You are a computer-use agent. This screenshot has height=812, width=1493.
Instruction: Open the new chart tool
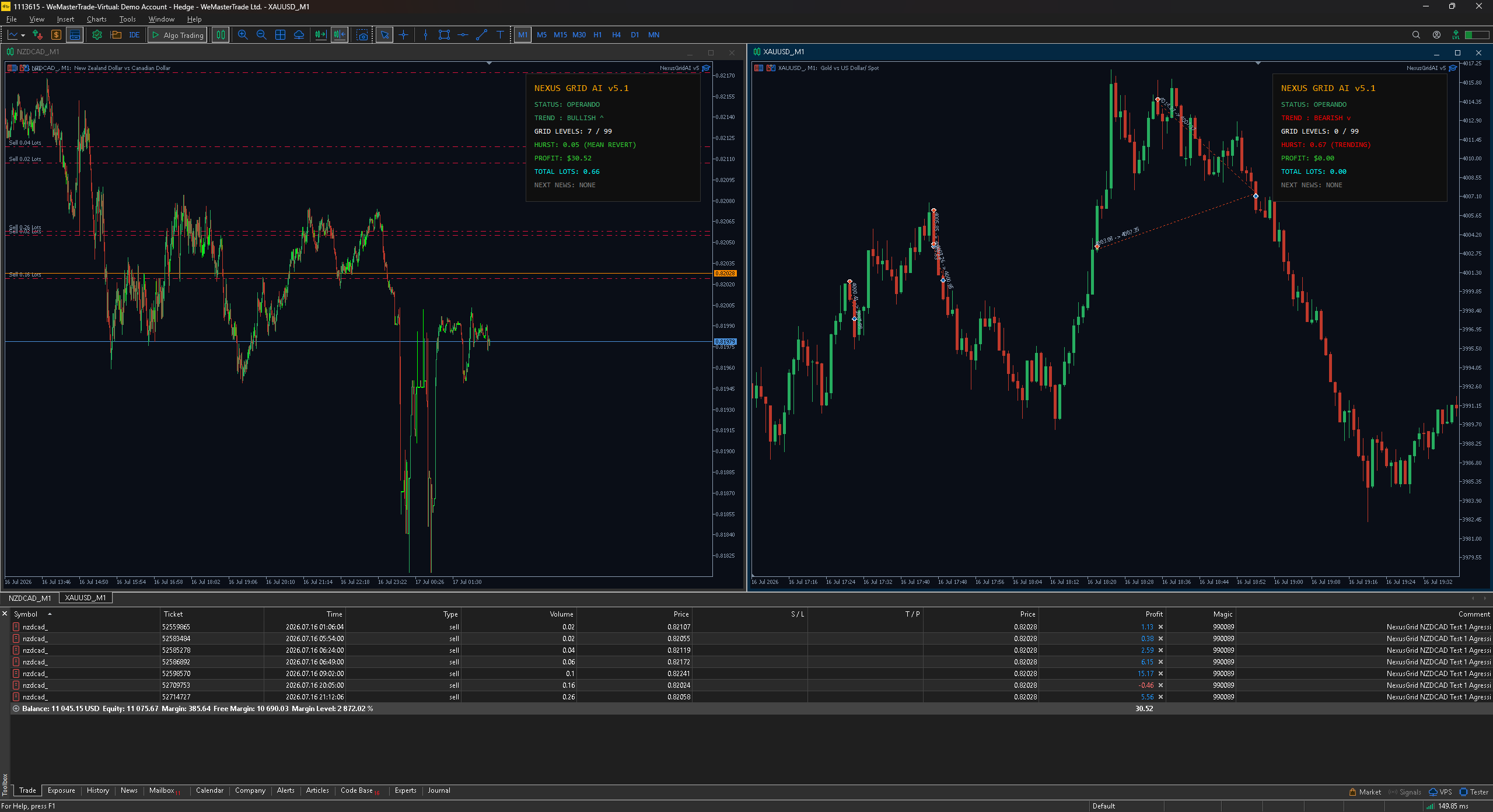12,35
